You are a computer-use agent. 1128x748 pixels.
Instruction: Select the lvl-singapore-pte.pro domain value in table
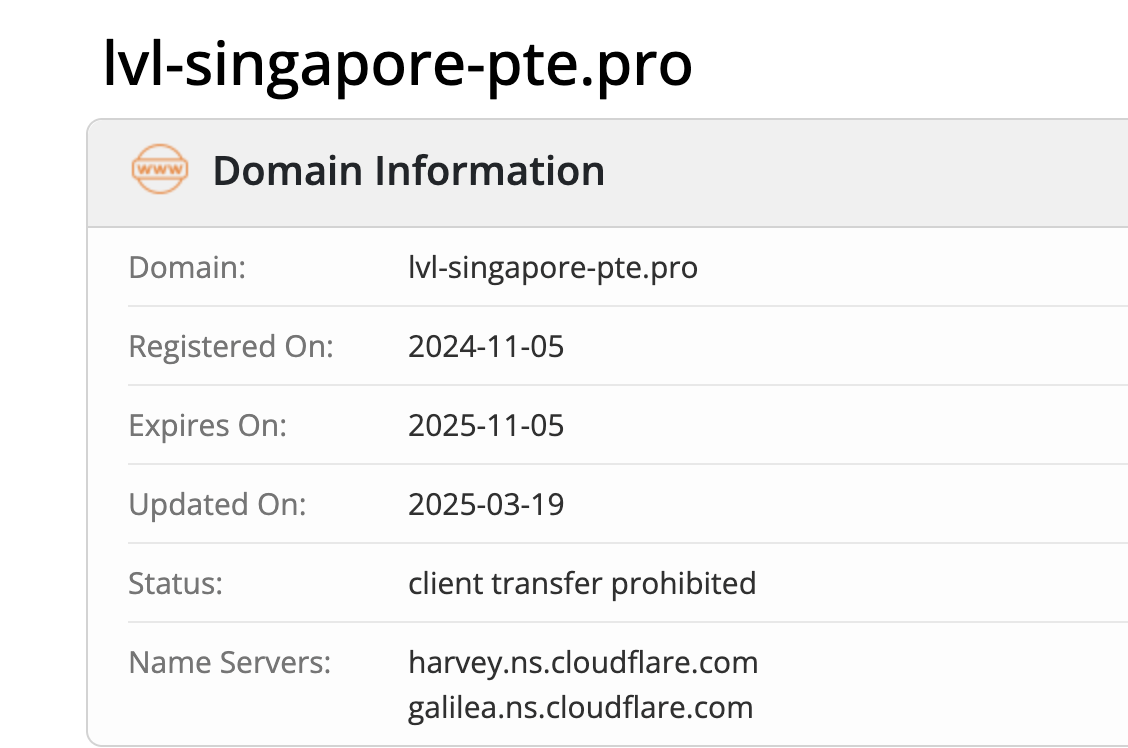coord(553,268)
